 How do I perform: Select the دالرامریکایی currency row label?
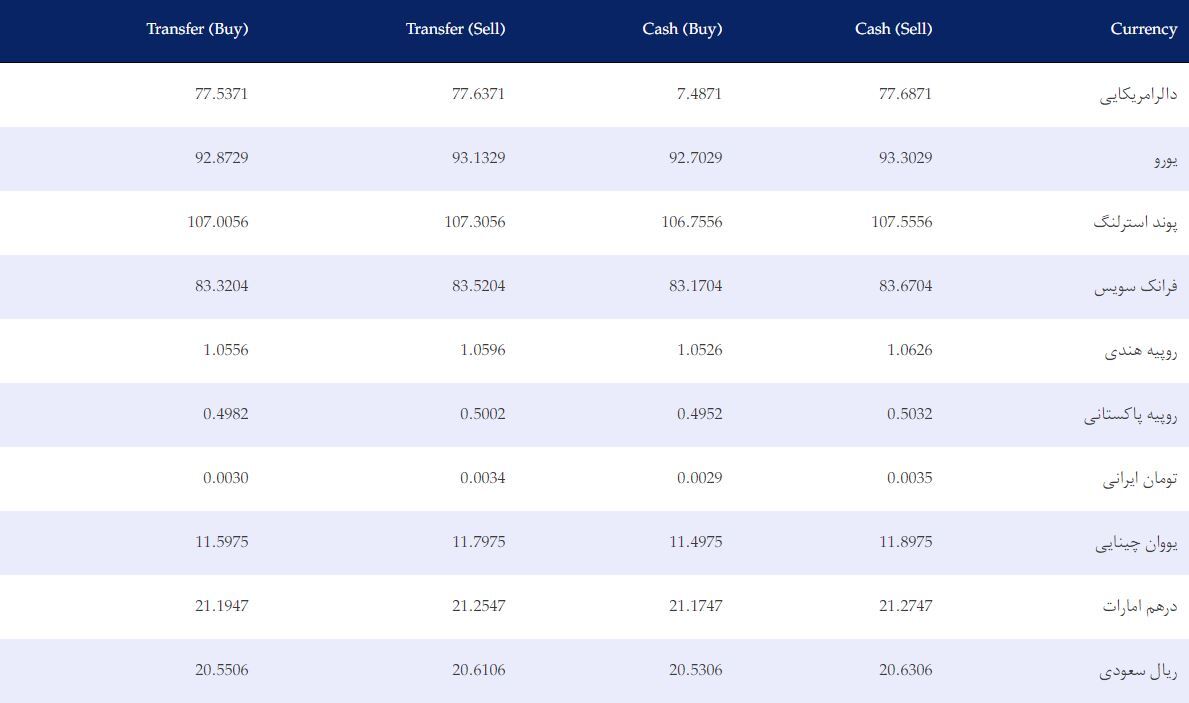[1138, 95]
